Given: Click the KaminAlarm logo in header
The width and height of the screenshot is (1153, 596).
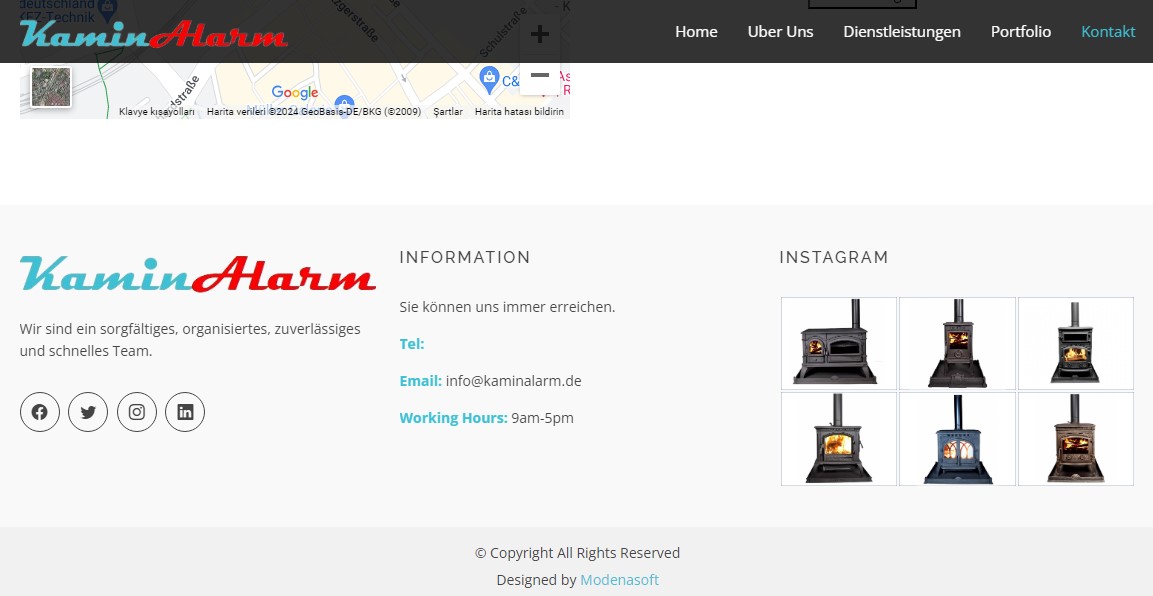Looking at the screenshot, I should [x=154, y=35].
